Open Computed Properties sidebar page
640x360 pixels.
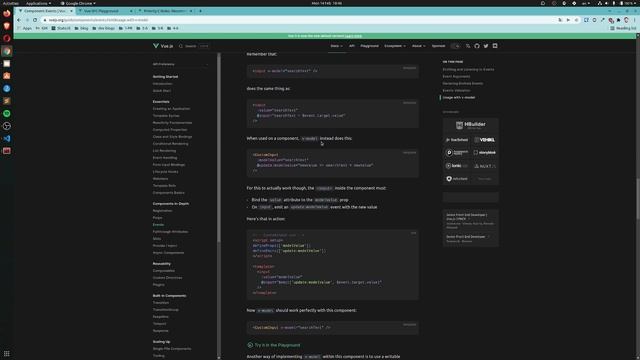170,129
